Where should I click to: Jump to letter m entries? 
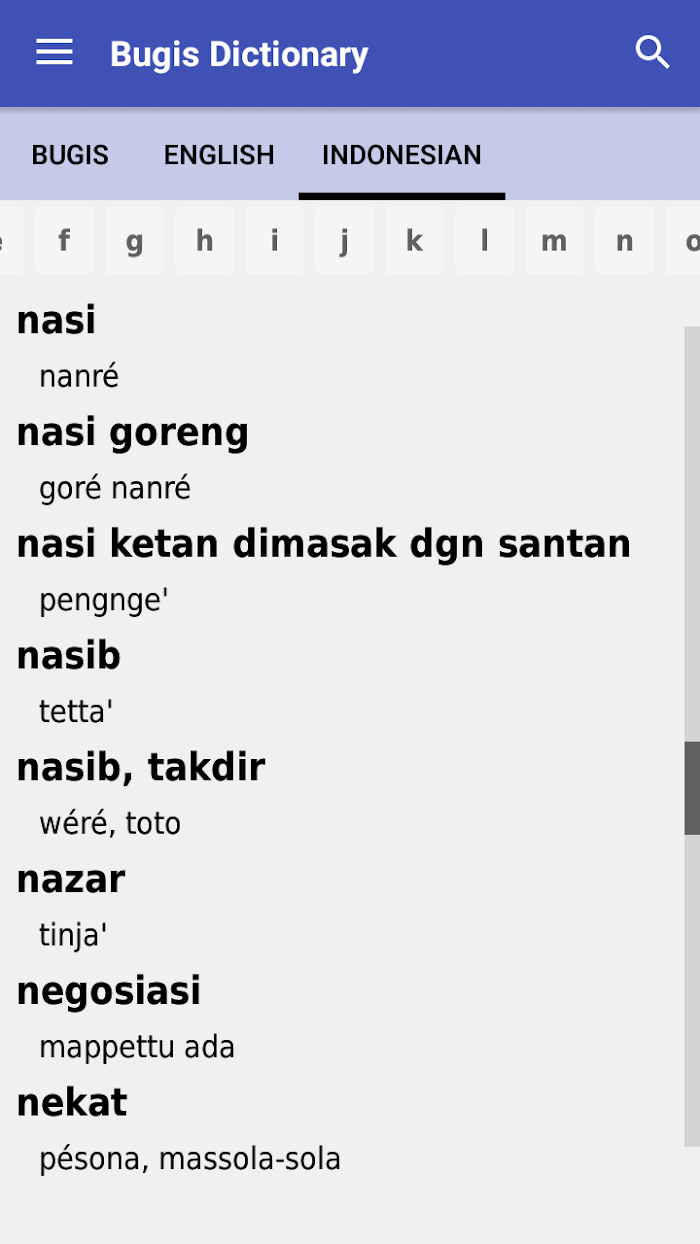pyautogui.click(x=554, y=241)
